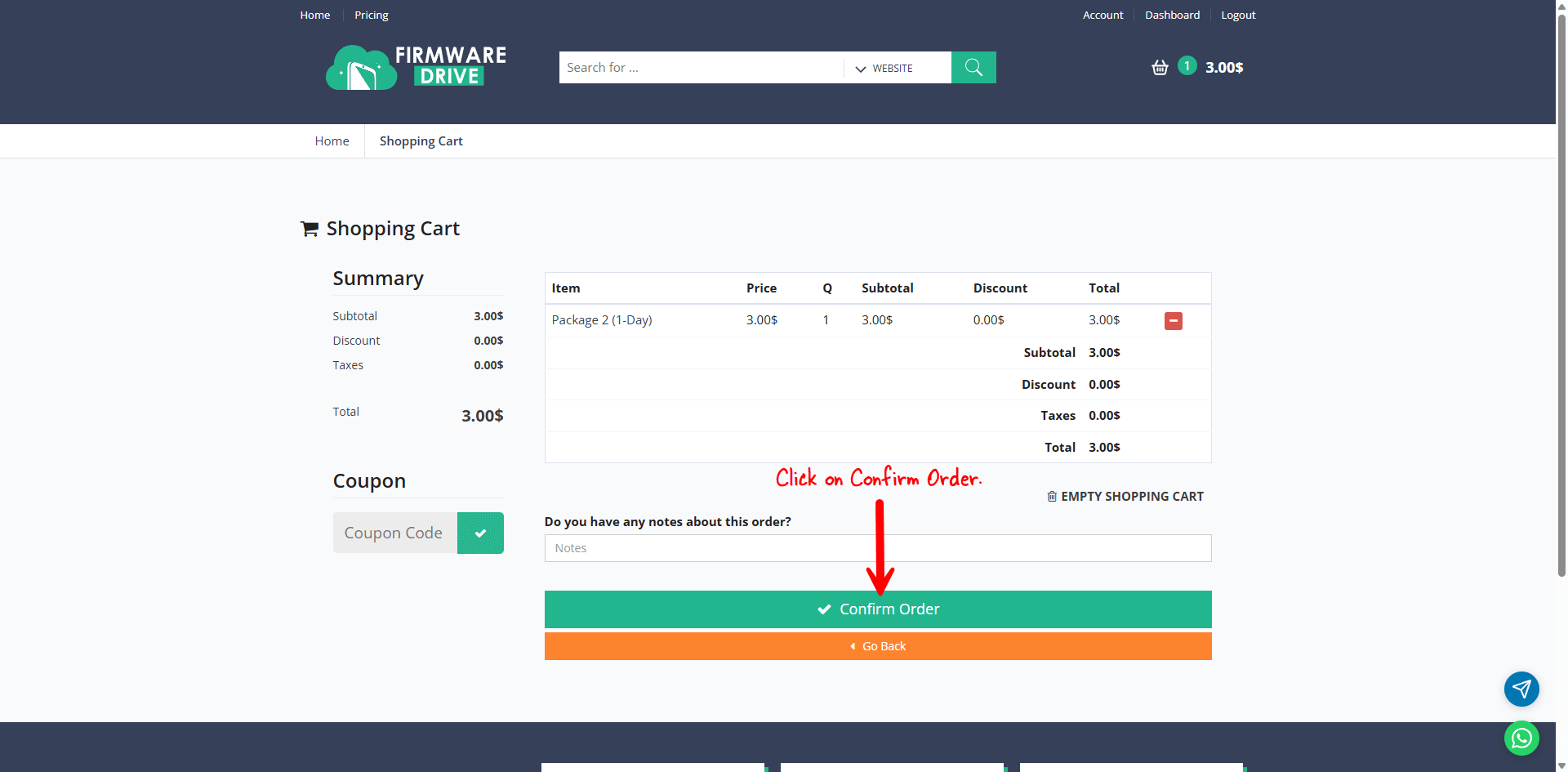This screenshot has height=772, width=1568.
Task: Click the Logout link
Action: point(1238,15)
